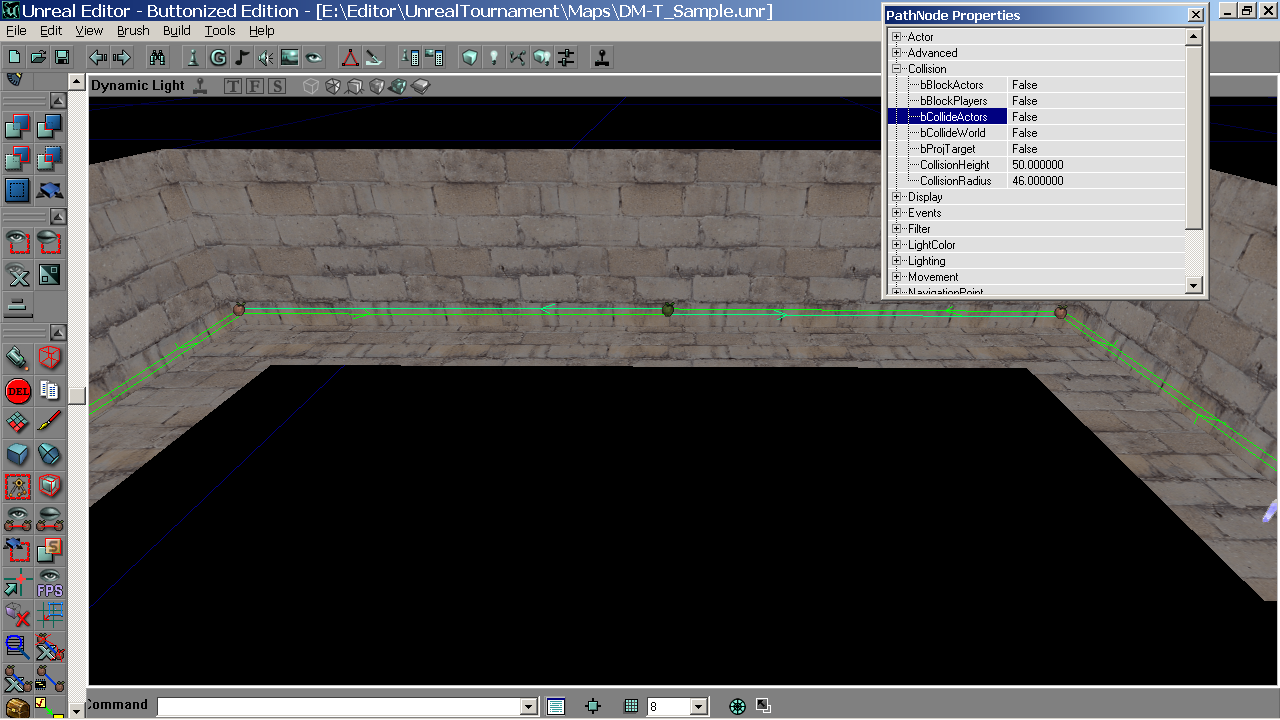Open the View menu
This screenshot has width=1280, height=720.
click(89, 31)
